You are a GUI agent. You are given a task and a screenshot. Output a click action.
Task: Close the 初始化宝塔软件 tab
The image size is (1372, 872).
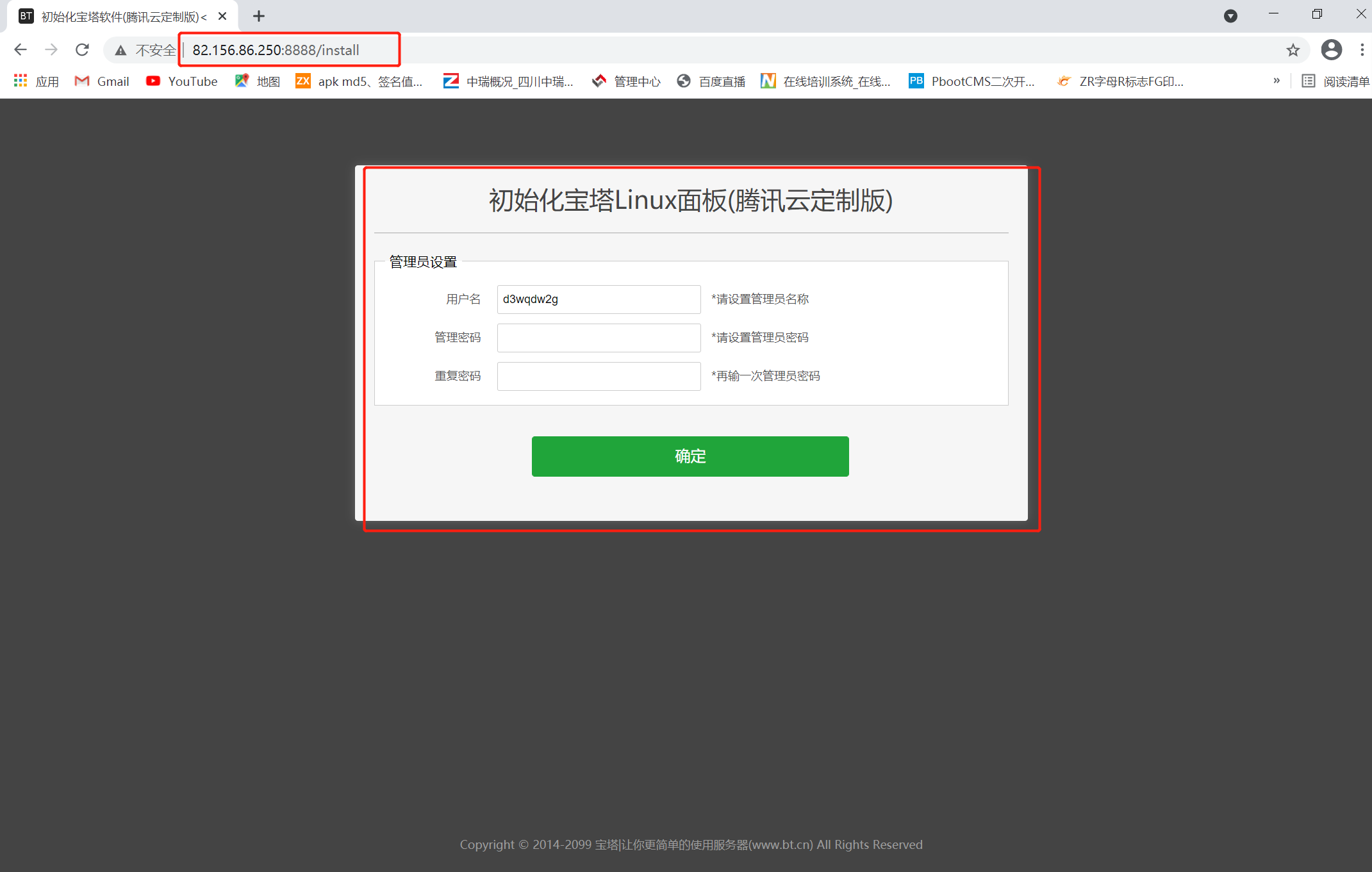point(222,17)
